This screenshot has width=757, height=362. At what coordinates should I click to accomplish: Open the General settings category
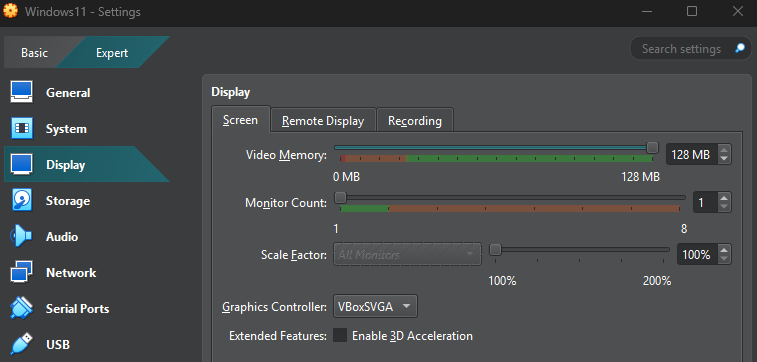(87, 92)
